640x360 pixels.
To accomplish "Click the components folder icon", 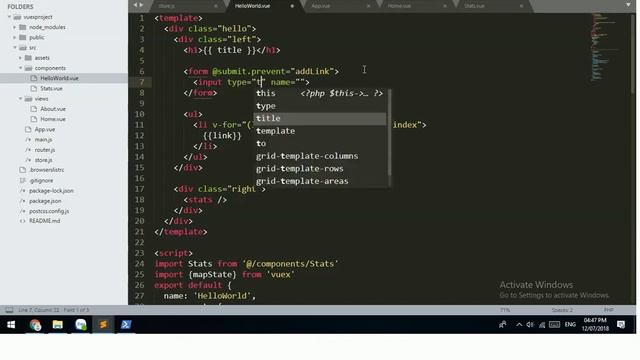I will coord(28,68).
